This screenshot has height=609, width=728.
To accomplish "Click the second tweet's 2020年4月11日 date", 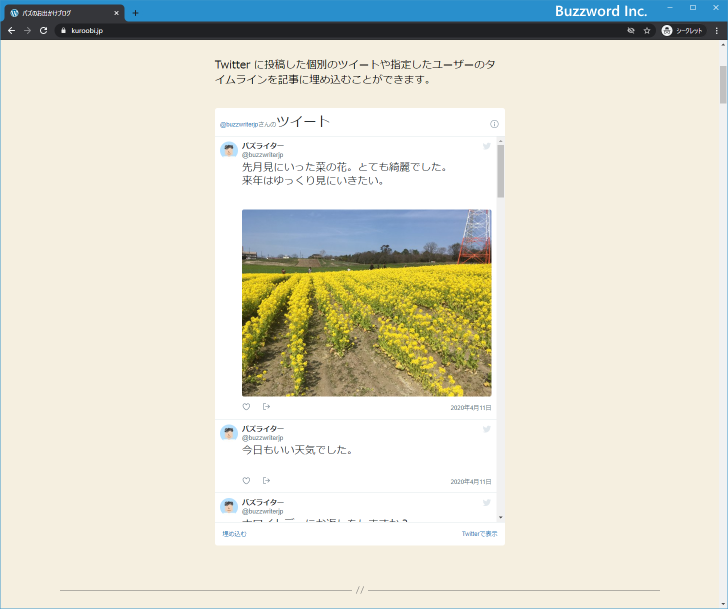I will [x=471, y=481].
